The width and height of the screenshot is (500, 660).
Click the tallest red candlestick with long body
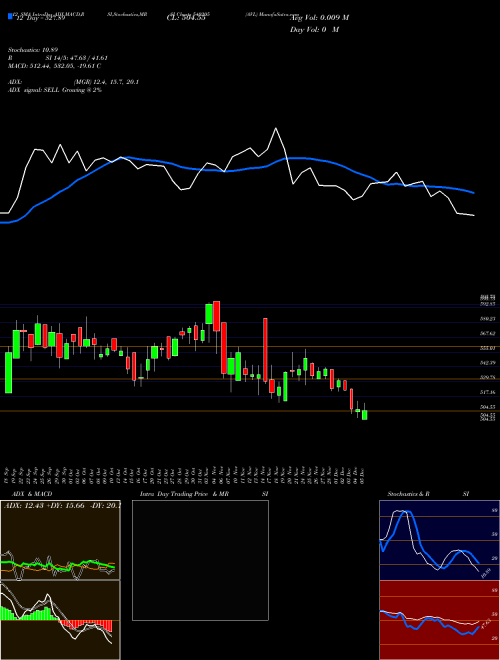(x=265, y=350)
